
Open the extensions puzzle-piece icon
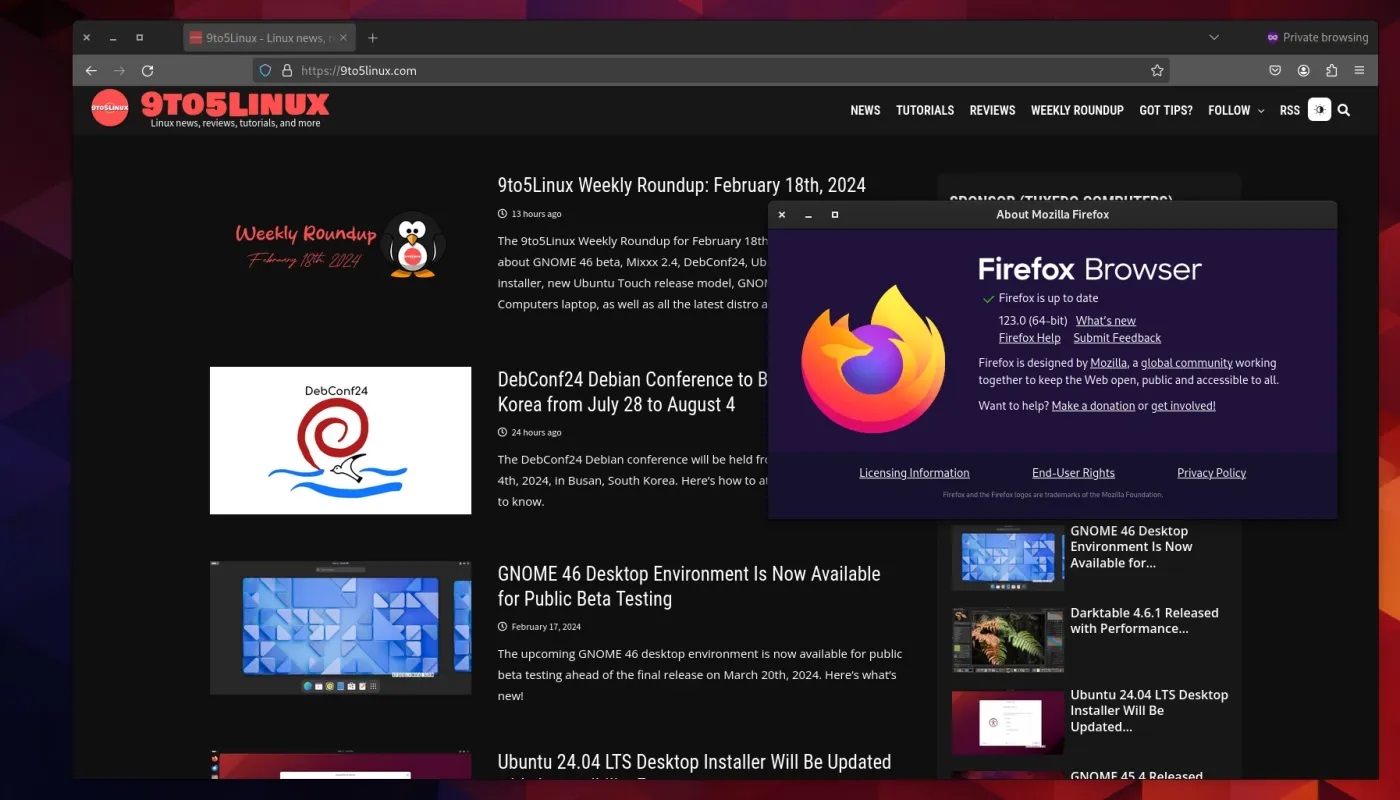point(1330,70)
